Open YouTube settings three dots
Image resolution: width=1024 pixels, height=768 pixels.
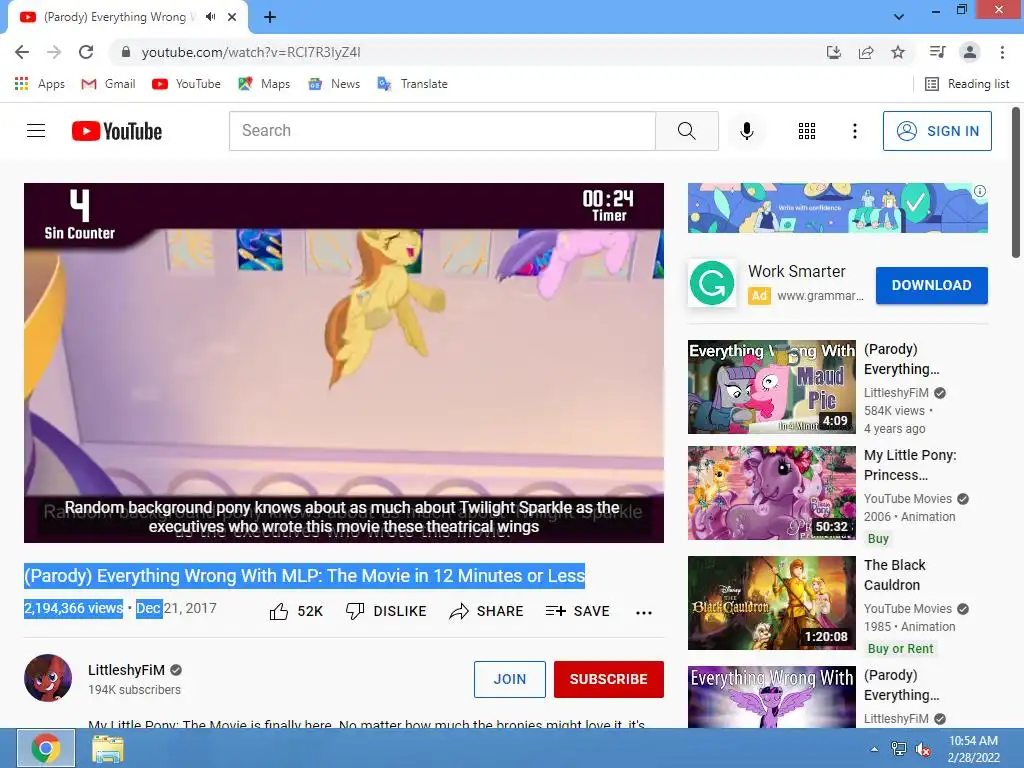(x=854, y=131)
